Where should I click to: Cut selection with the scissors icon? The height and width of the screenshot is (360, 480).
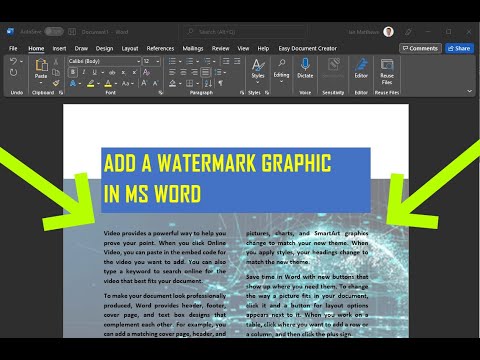tap(56, 62)
